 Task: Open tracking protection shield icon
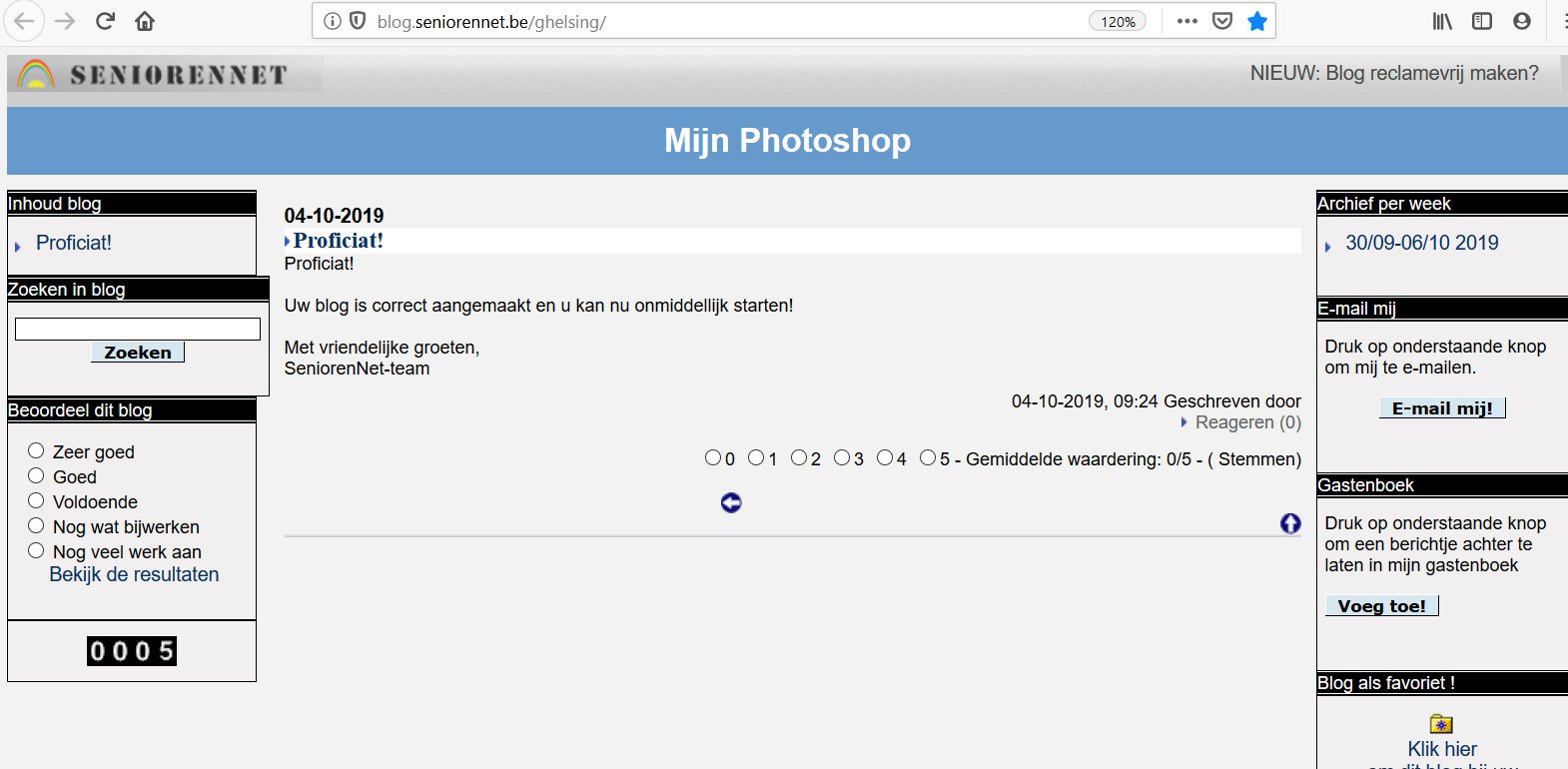358,21
